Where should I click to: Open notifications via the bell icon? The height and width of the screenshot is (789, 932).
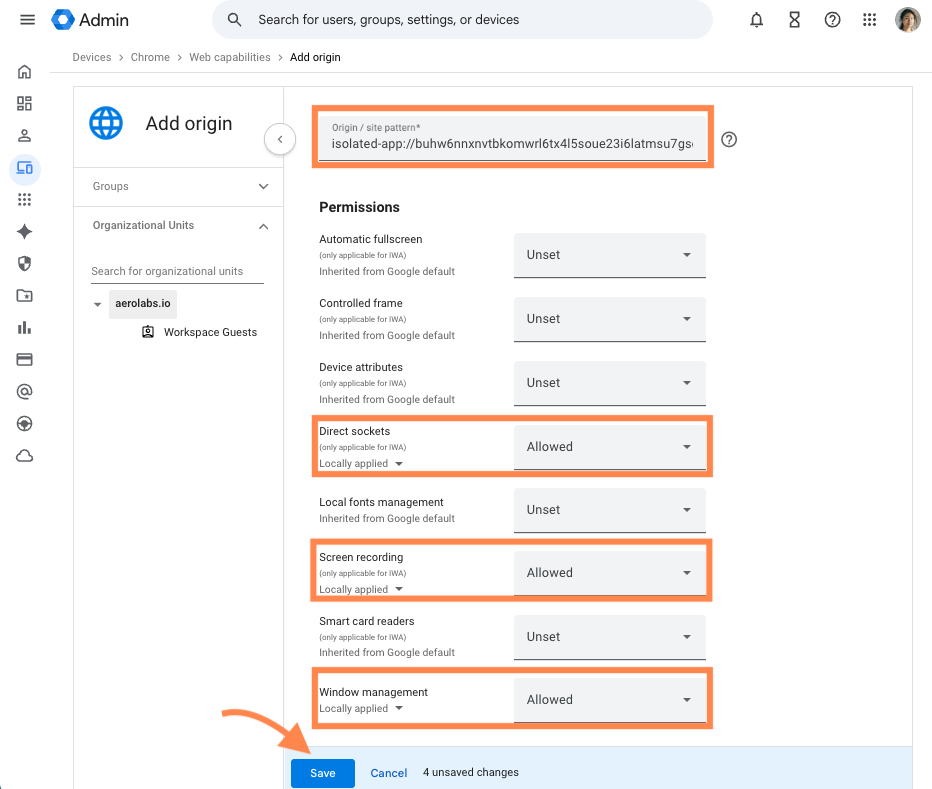[x=757, y=19]
